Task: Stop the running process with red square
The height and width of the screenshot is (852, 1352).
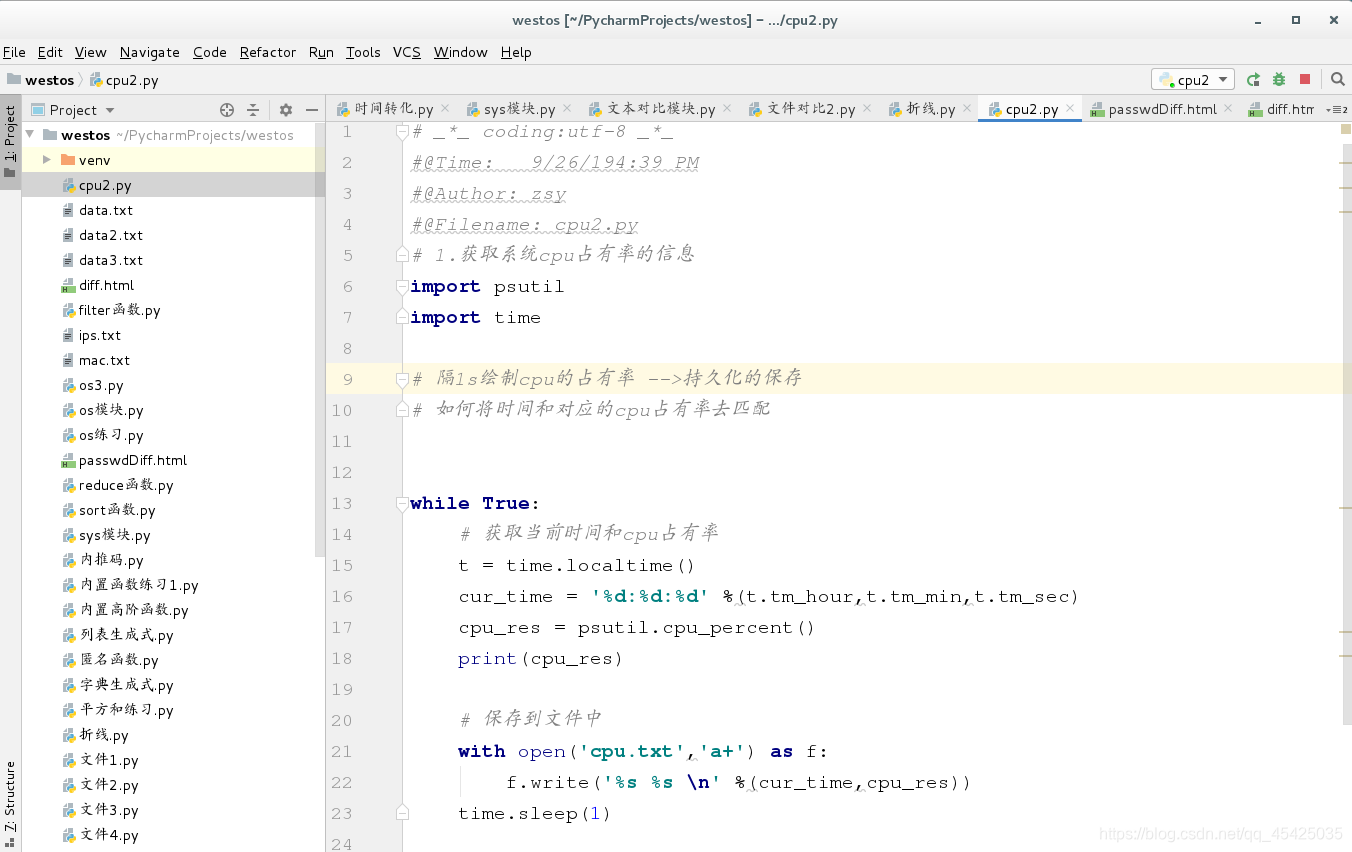Action: coord(1305,80)
